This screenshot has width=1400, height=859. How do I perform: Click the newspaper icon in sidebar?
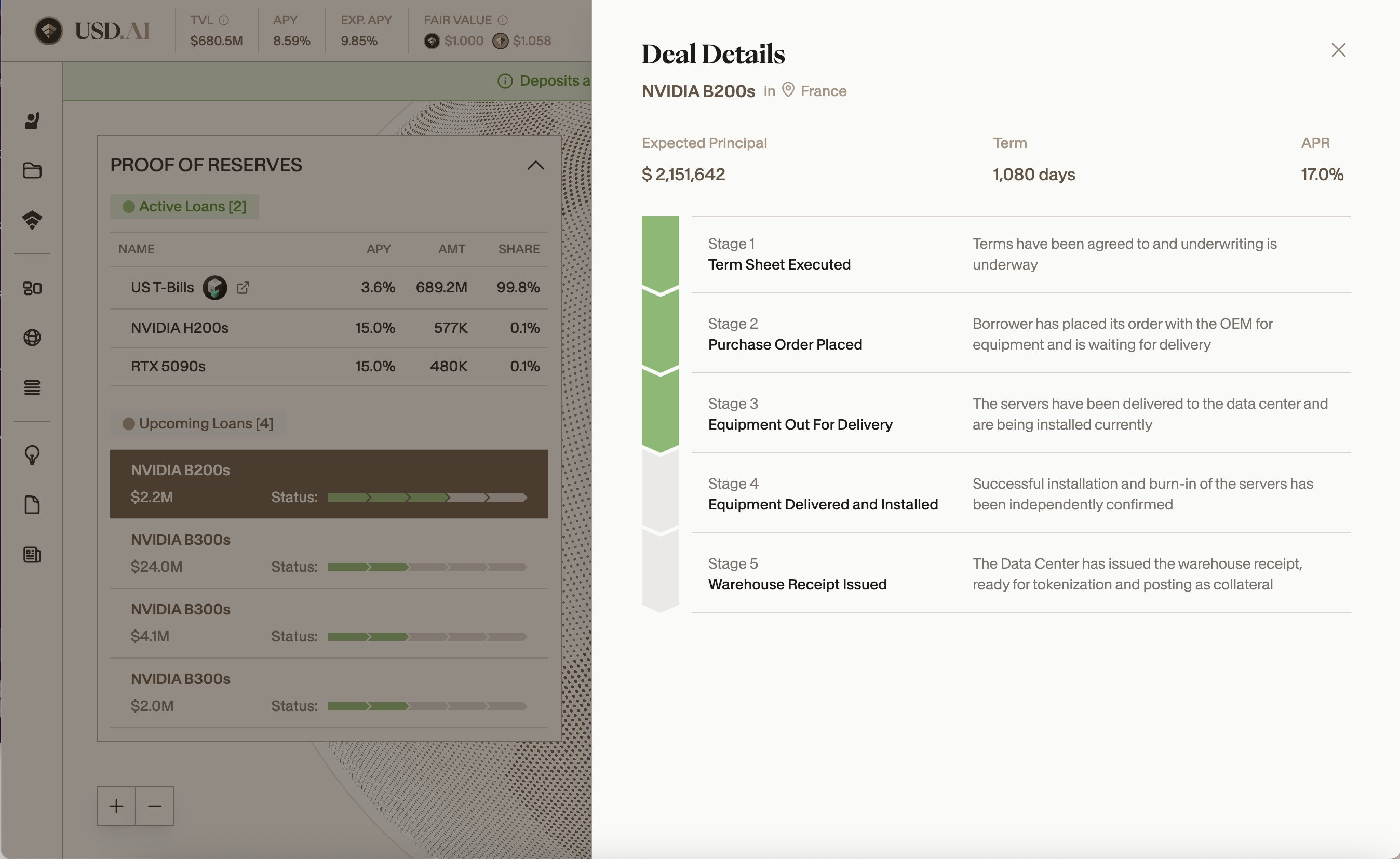[x=32, y=555]
